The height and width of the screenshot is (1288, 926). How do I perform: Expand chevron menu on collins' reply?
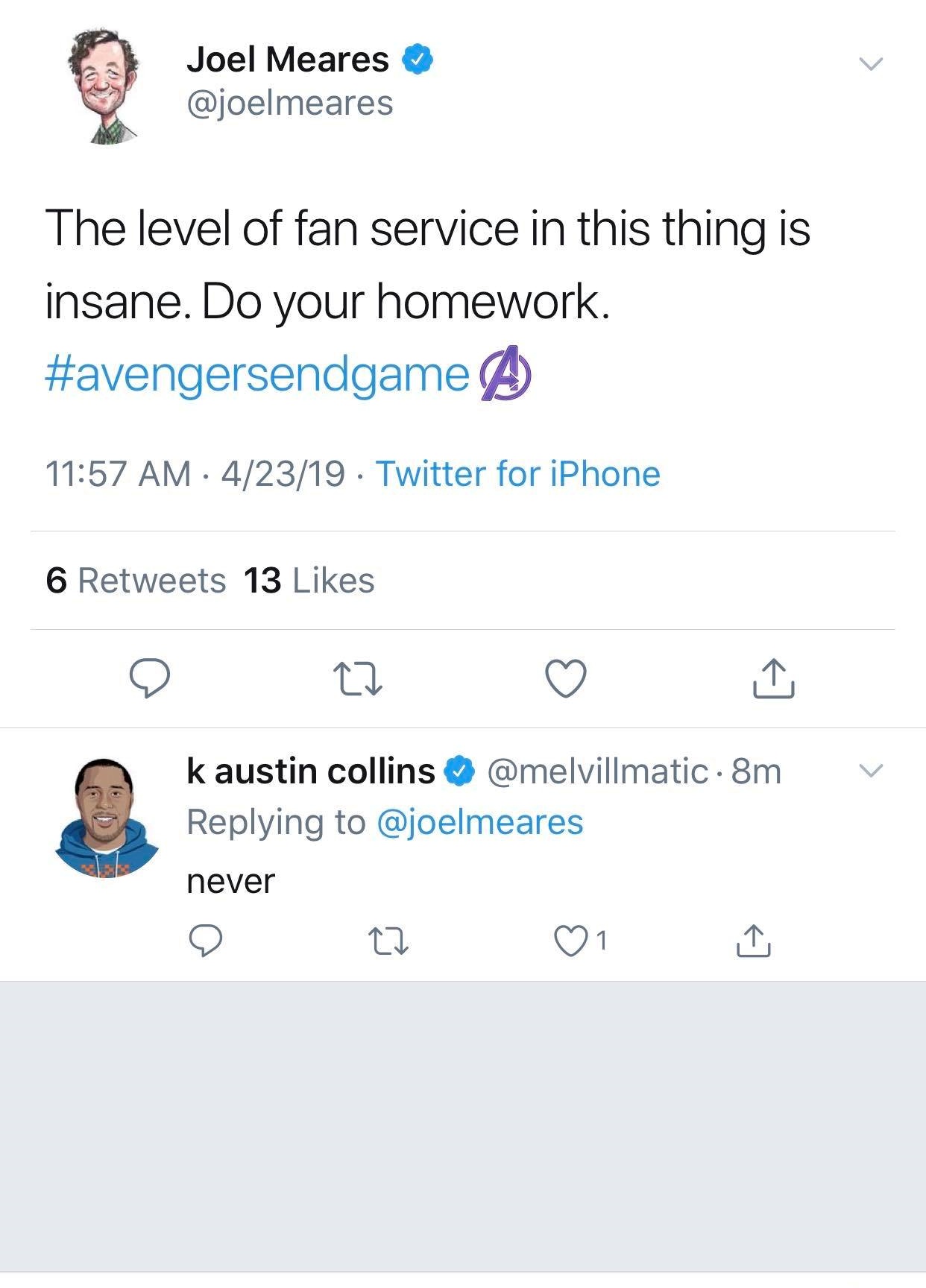click(x=870, y=770)
